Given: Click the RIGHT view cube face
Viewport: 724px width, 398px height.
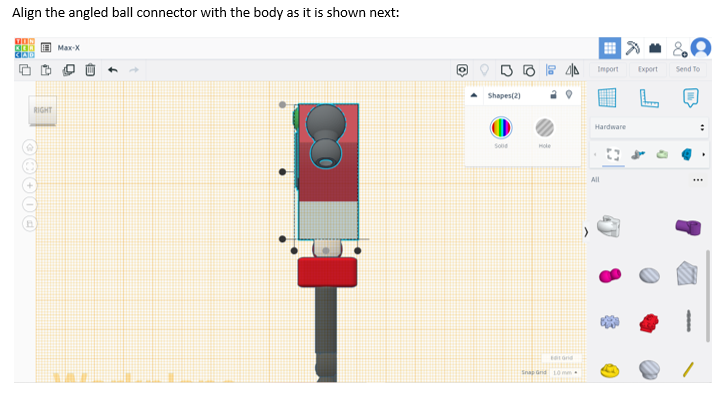Looking at the screenshot, I should [x=42, y=110].
